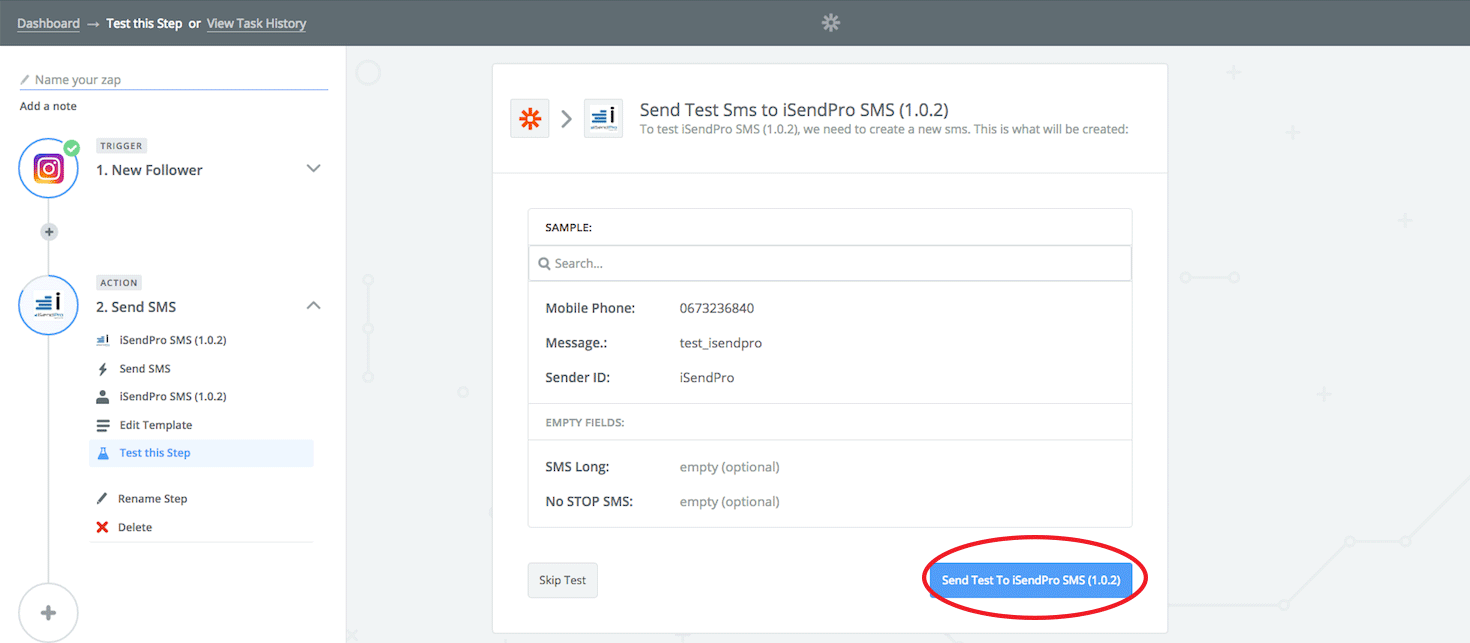Click the sample Search field
This screenshot has width=1470, height=643.
coord(830,264)
